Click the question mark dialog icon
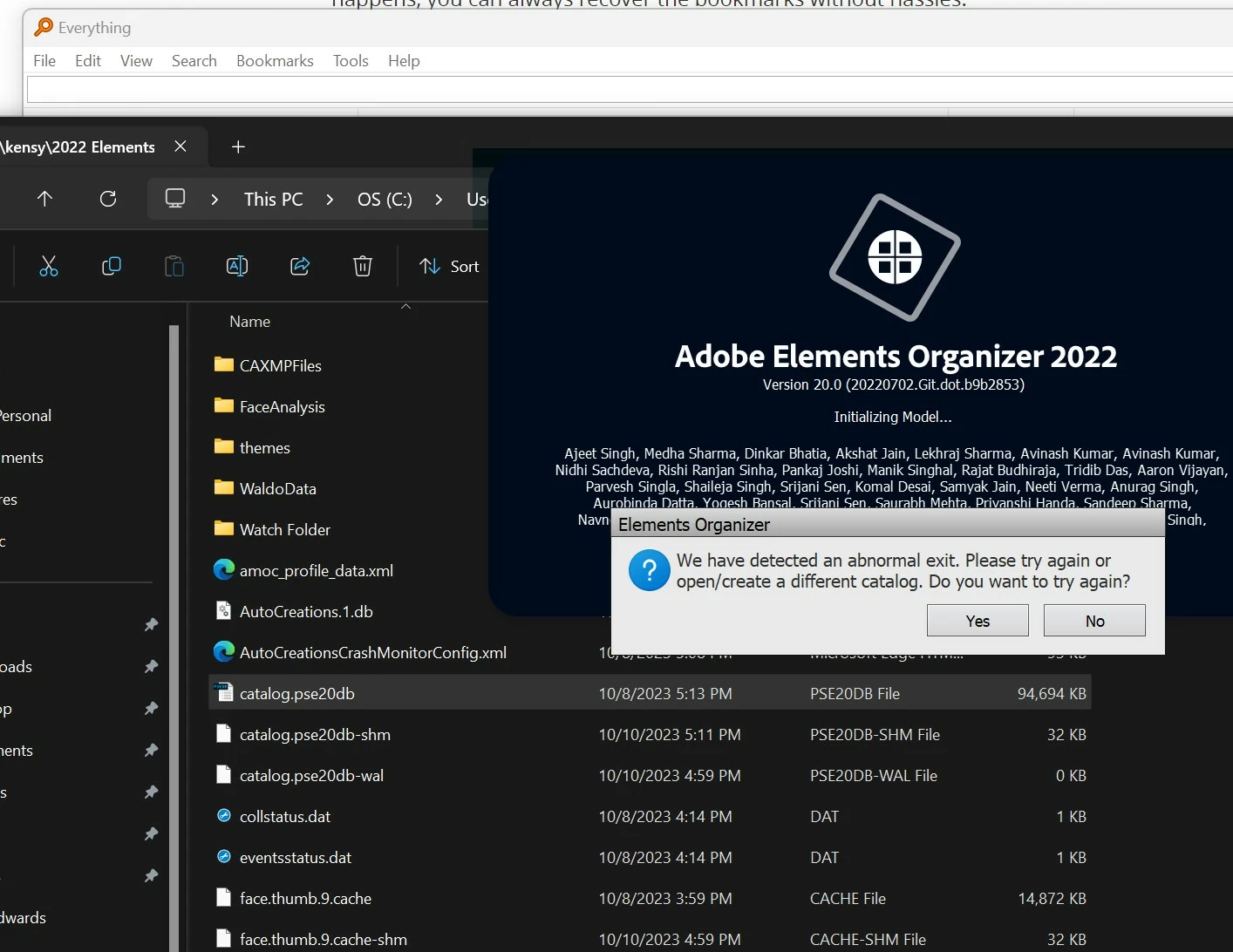 pos(650,570)
